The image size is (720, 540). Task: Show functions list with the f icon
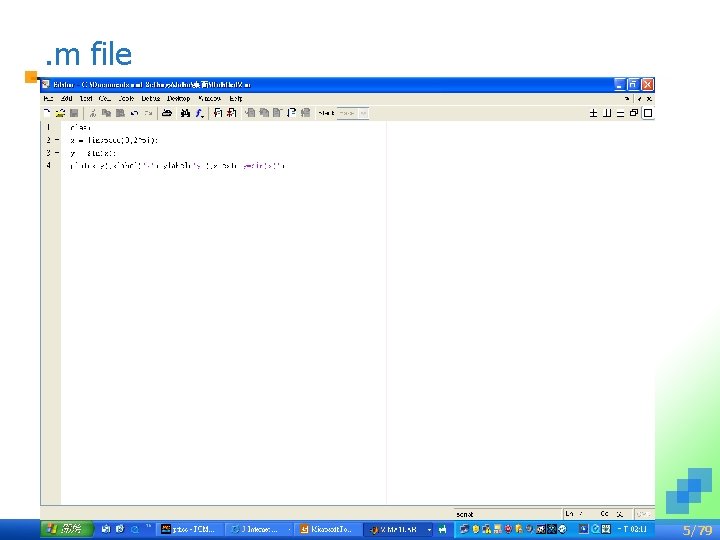pos(199,113)
